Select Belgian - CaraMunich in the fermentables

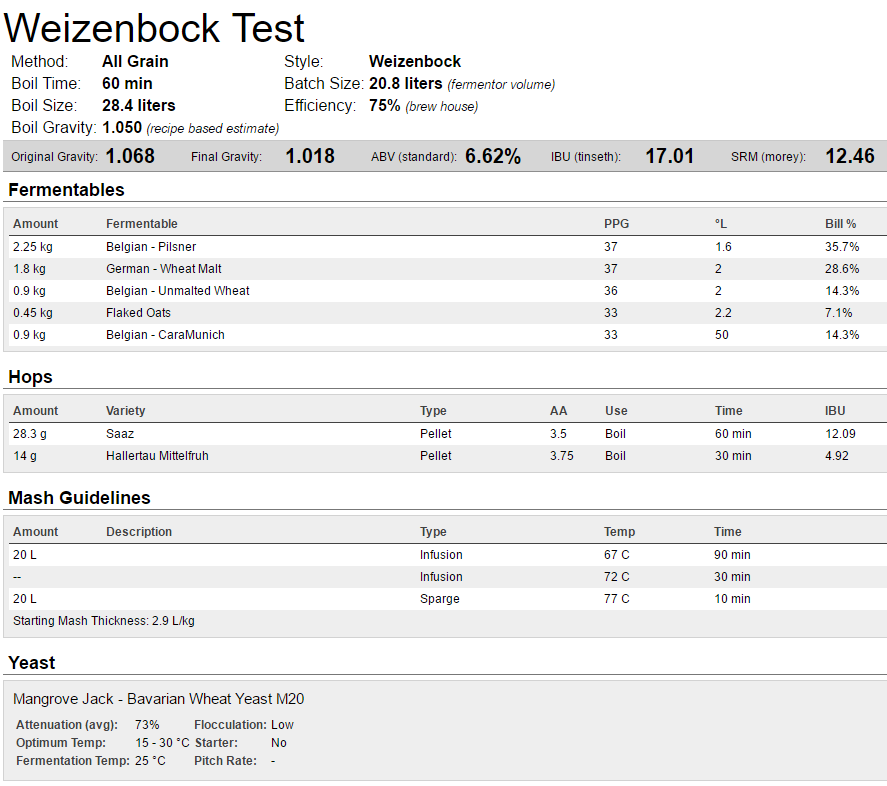(165, 335)
